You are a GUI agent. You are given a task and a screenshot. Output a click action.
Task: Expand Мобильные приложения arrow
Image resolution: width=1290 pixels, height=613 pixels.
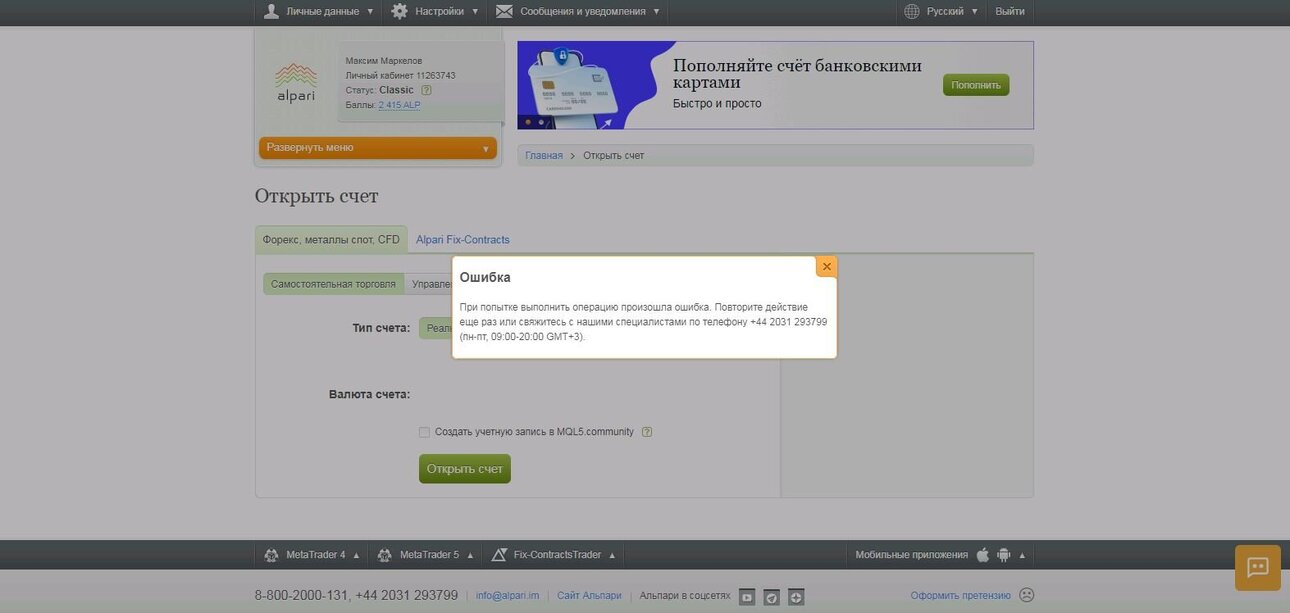1023,555
